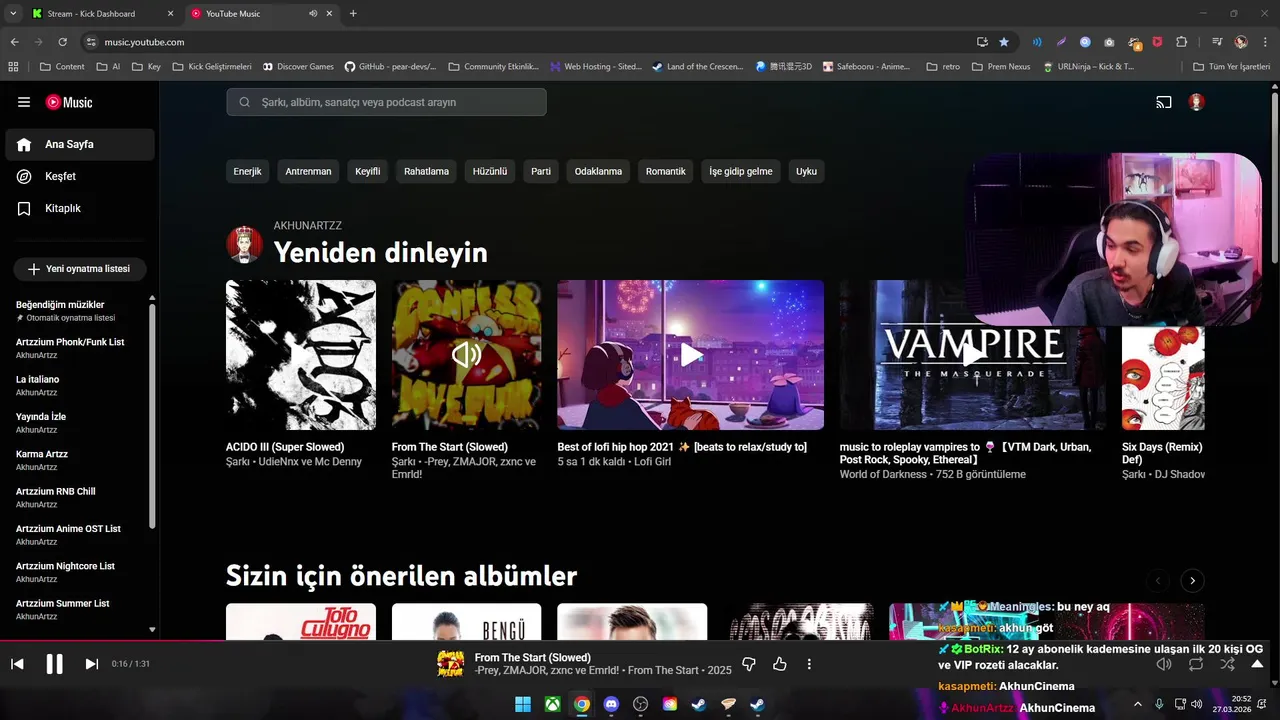Open Xbox app from the taskbar

coord(552,704)
